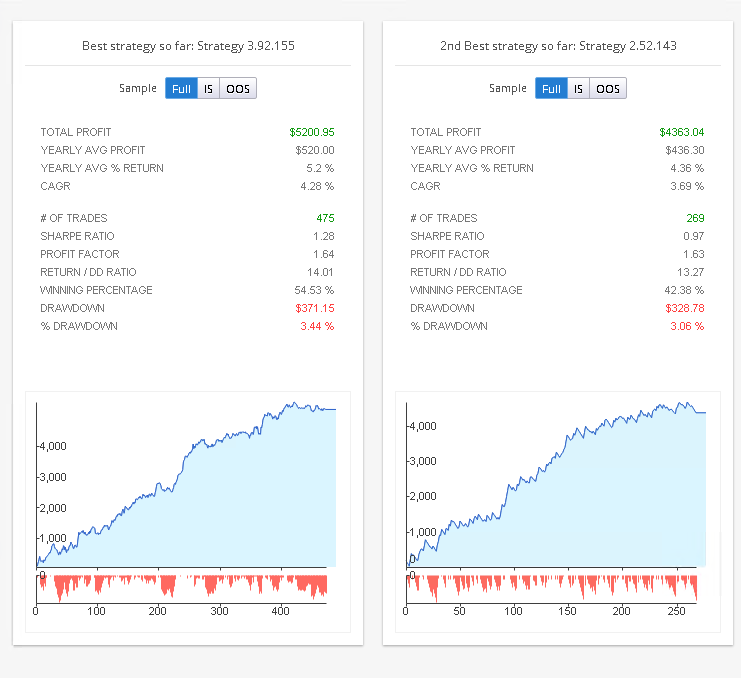The image size is (741, 678).
Task: Click the $4363.04 total profit value
Action: pyautogui.click(x=681, y=132)
